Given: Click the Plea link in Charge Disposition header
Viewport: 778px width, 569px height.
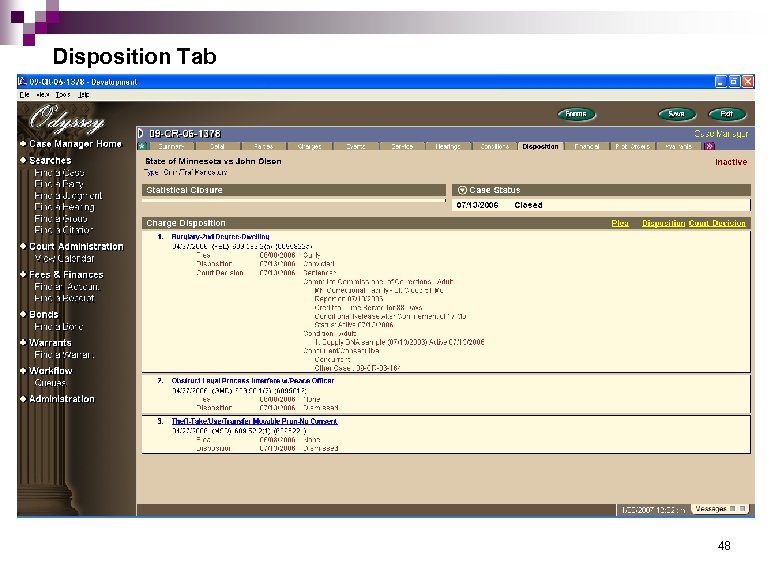Looking at the screenshot, I should [x=620, y=223].
